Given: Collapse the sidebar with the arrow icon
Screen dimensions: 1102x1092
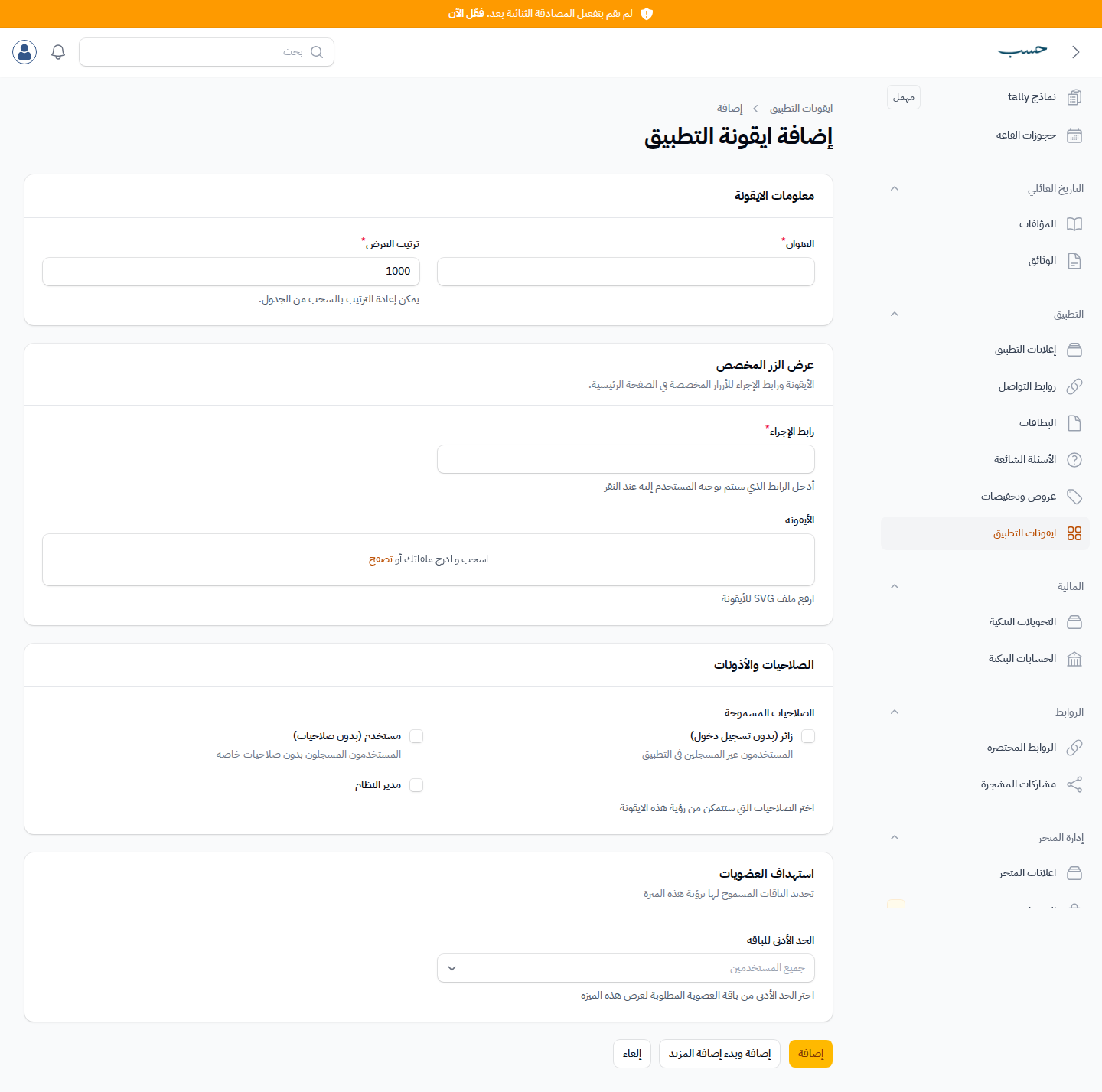Looking at the screenshot, I should (1075, 52).
